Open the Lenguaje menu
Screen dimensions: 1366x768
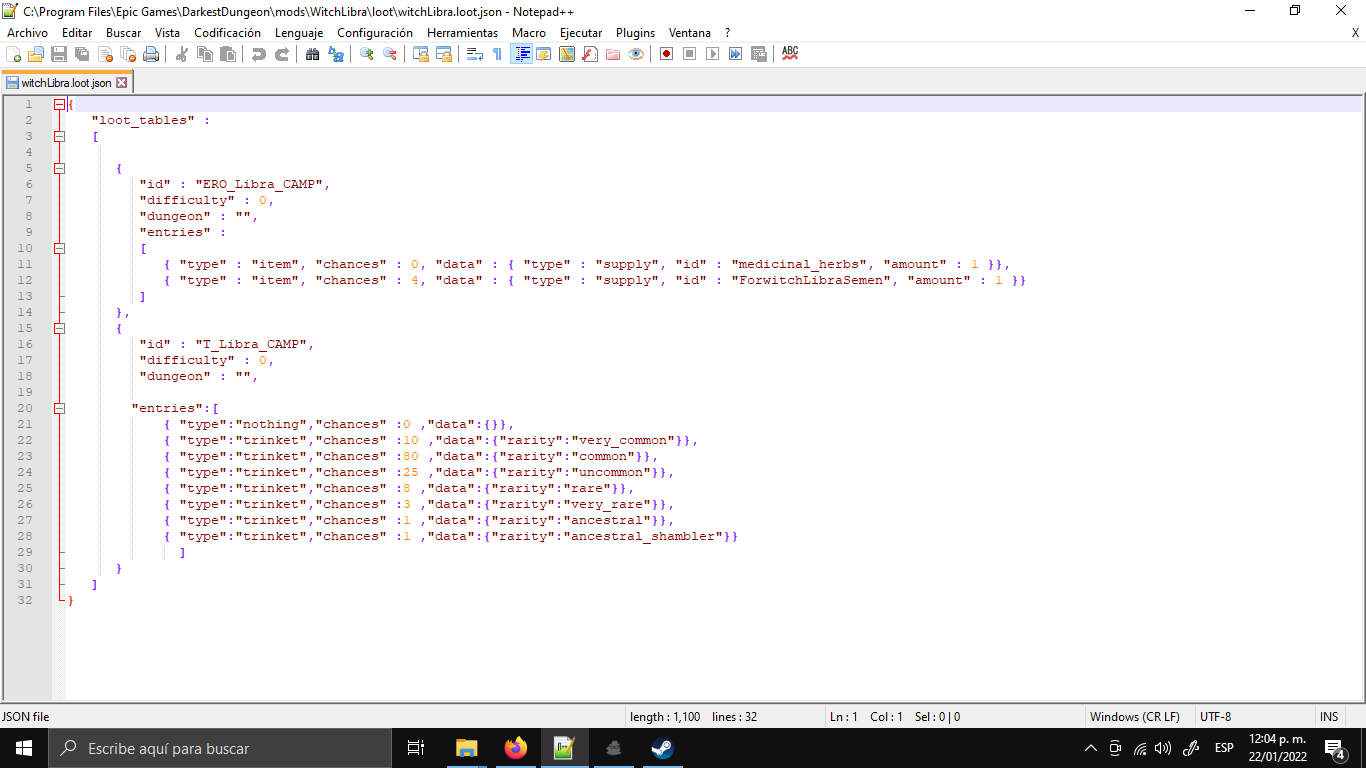299,33
